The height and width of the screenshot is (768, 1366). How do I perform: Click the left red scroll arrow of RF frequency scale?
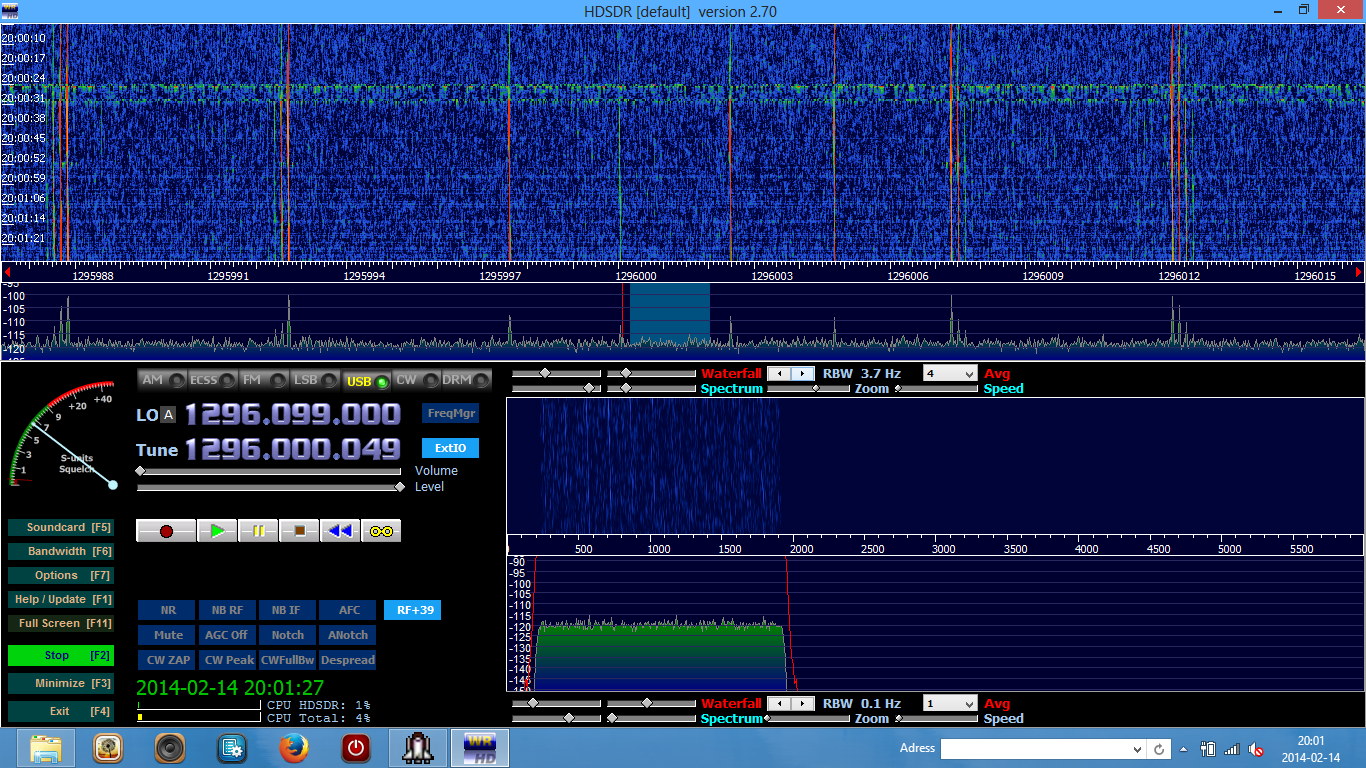point(6,272)
